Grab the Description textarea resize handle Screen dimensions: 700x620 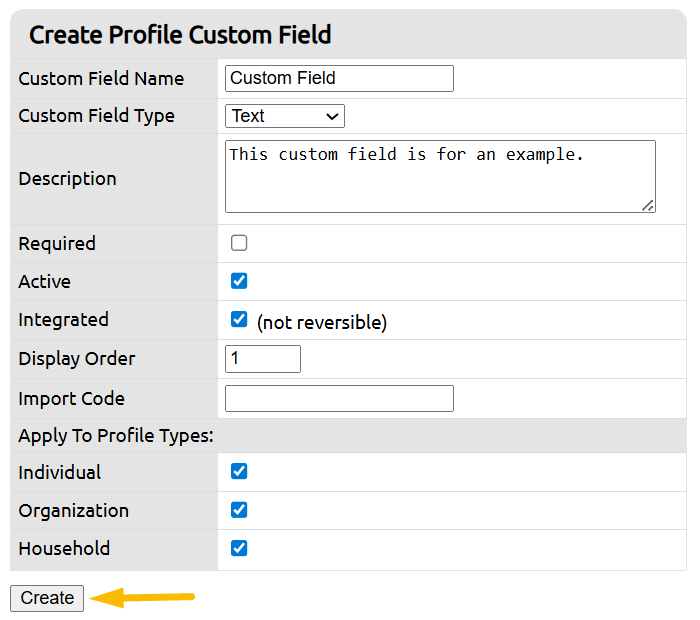click(648, 206)
